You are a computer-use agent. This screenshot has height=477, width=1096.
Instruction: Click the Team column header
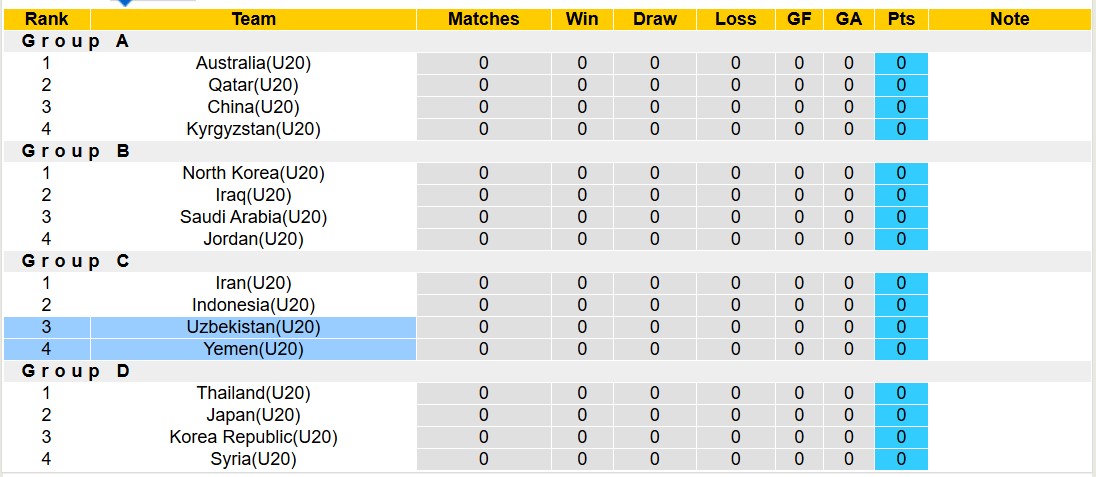[253, 19]
